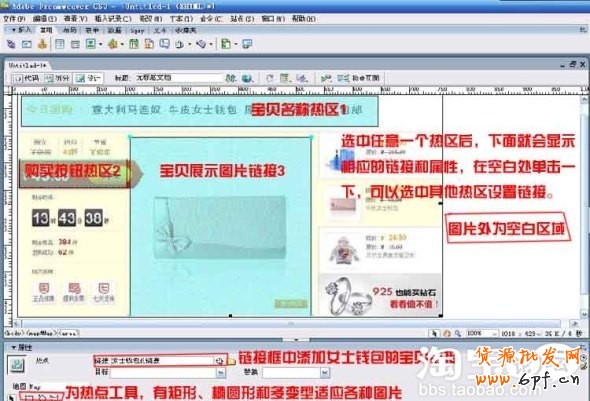Switch to Code (代码) view
This screenshot has height=401, width=590.
pyautogui.click(x=26, y=78)
